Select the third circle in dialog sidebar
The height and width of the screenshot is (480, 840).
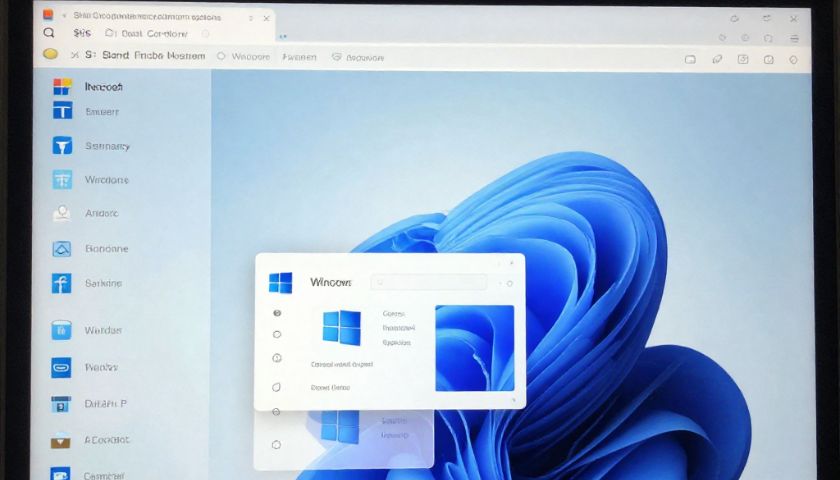277,358
